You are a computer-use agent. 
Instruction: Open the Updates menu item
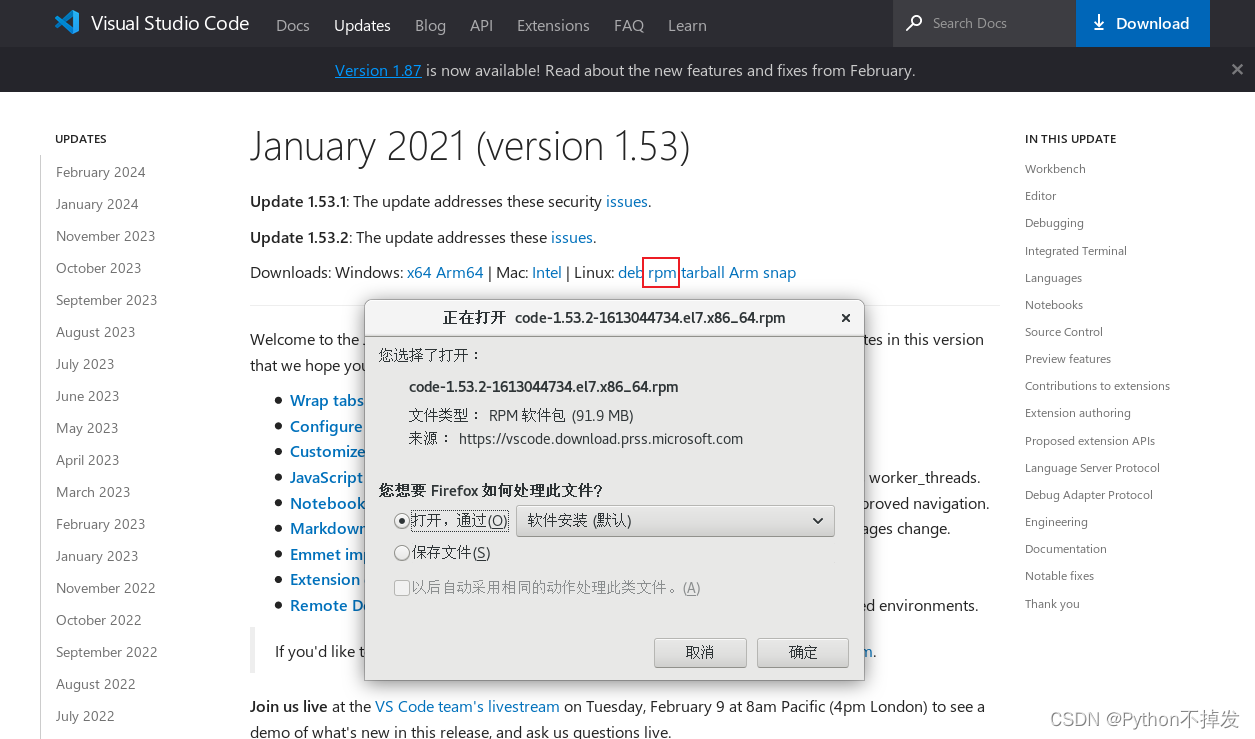[362, 25]
